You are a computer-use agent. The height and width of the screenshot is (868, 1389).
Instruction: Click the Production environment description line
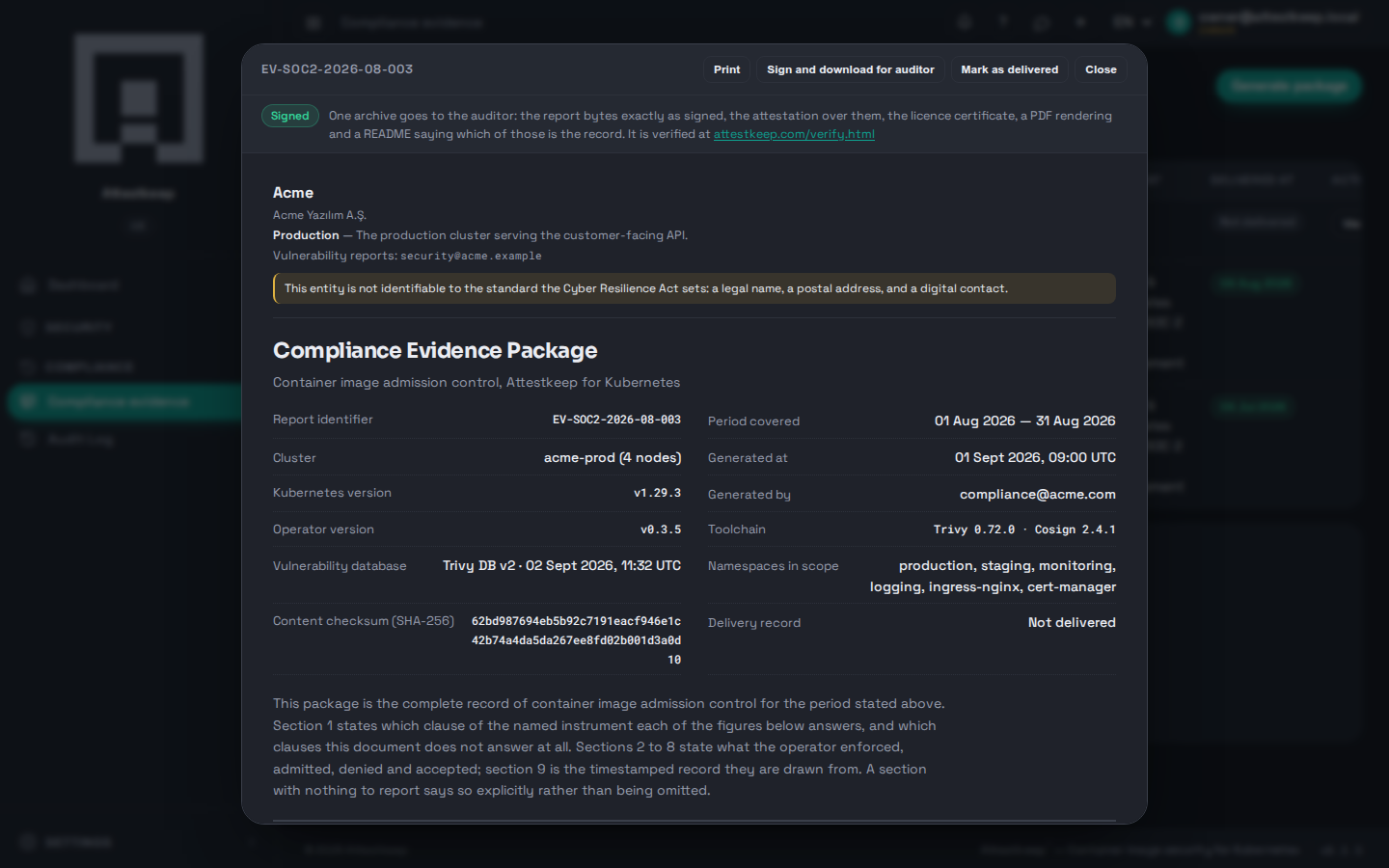click(x=480, y=235)
